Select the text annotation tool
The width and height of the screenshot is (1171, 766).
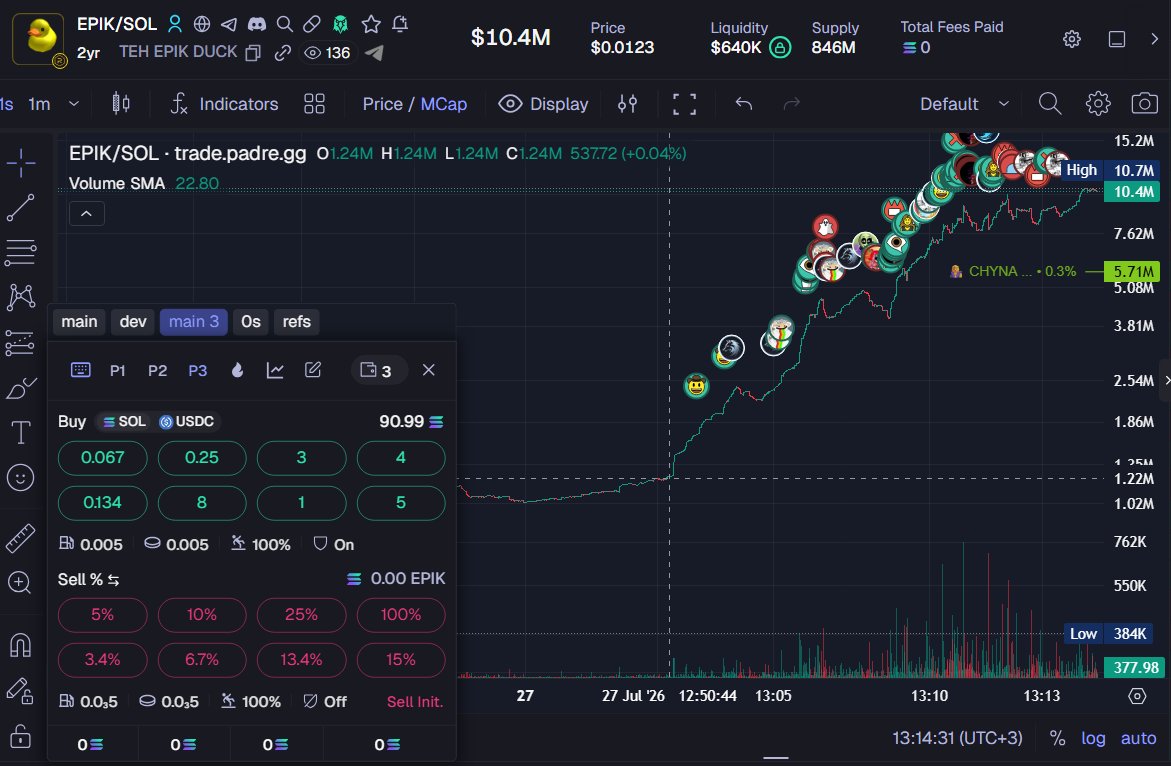(21, 432)
